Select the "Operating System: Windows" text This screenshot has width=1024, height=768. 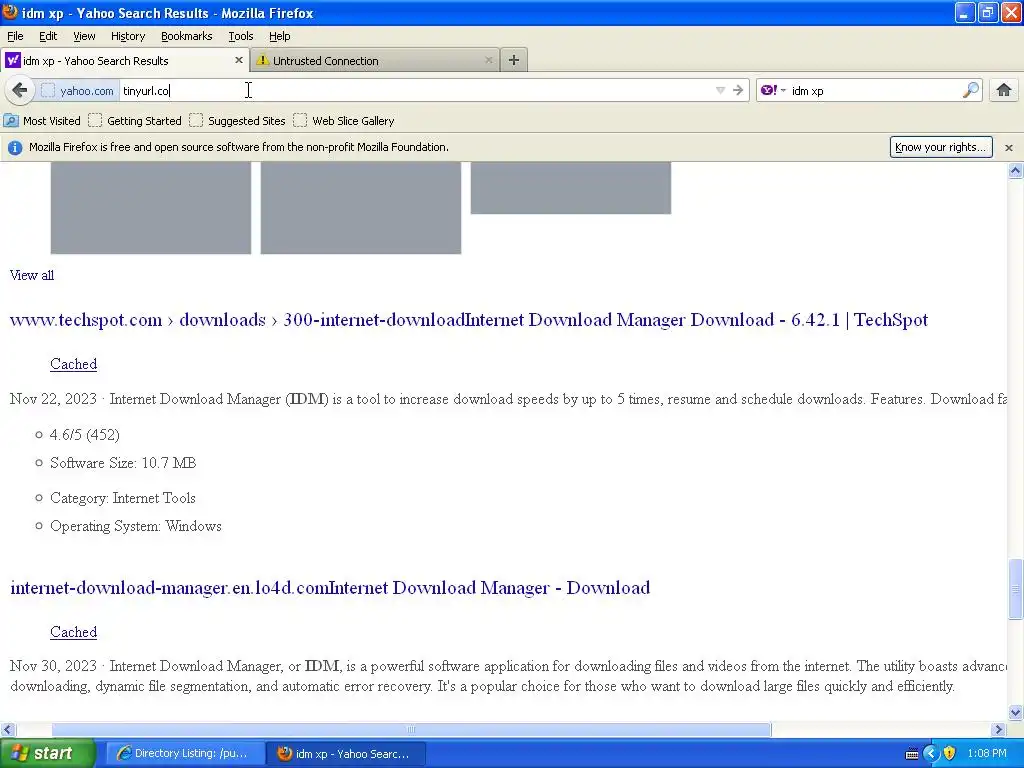coord(136,526)
